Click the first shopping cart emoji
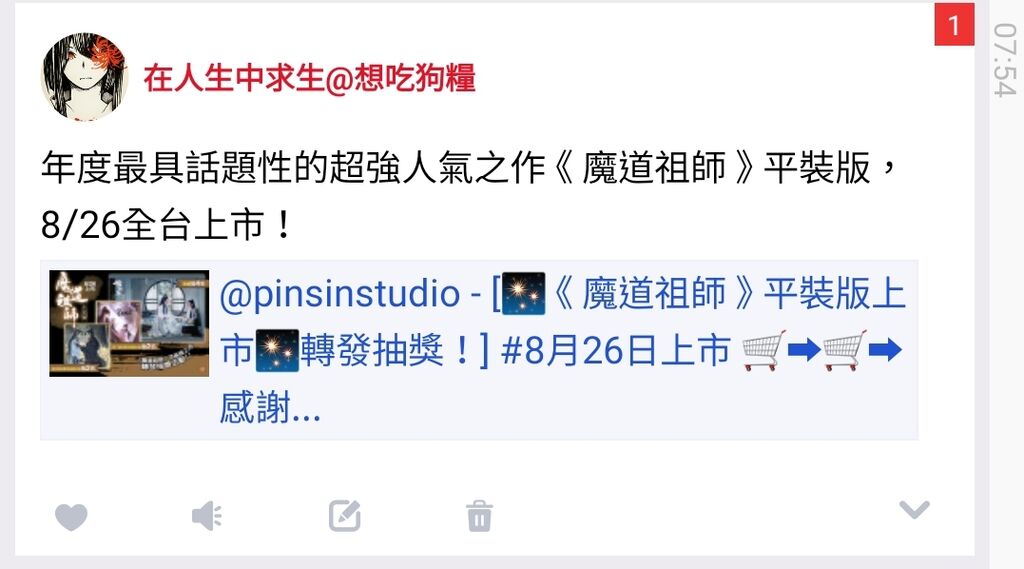This screenshot has width=1024, height=569. [x=764, y=351]
